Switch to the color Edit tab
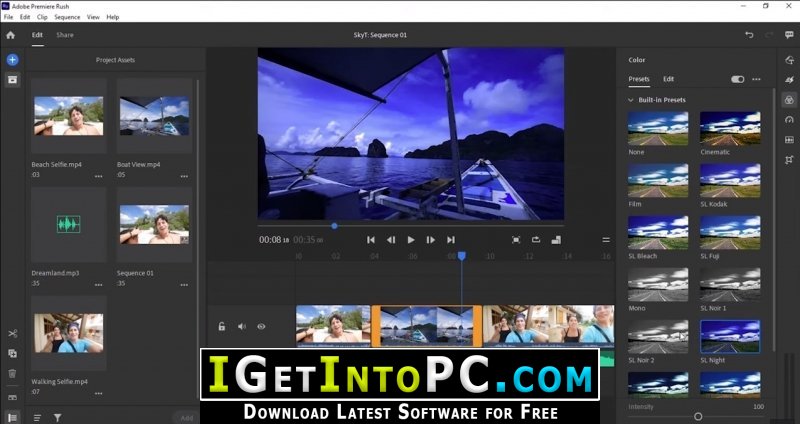800x424 pixels. pos(668,79)
